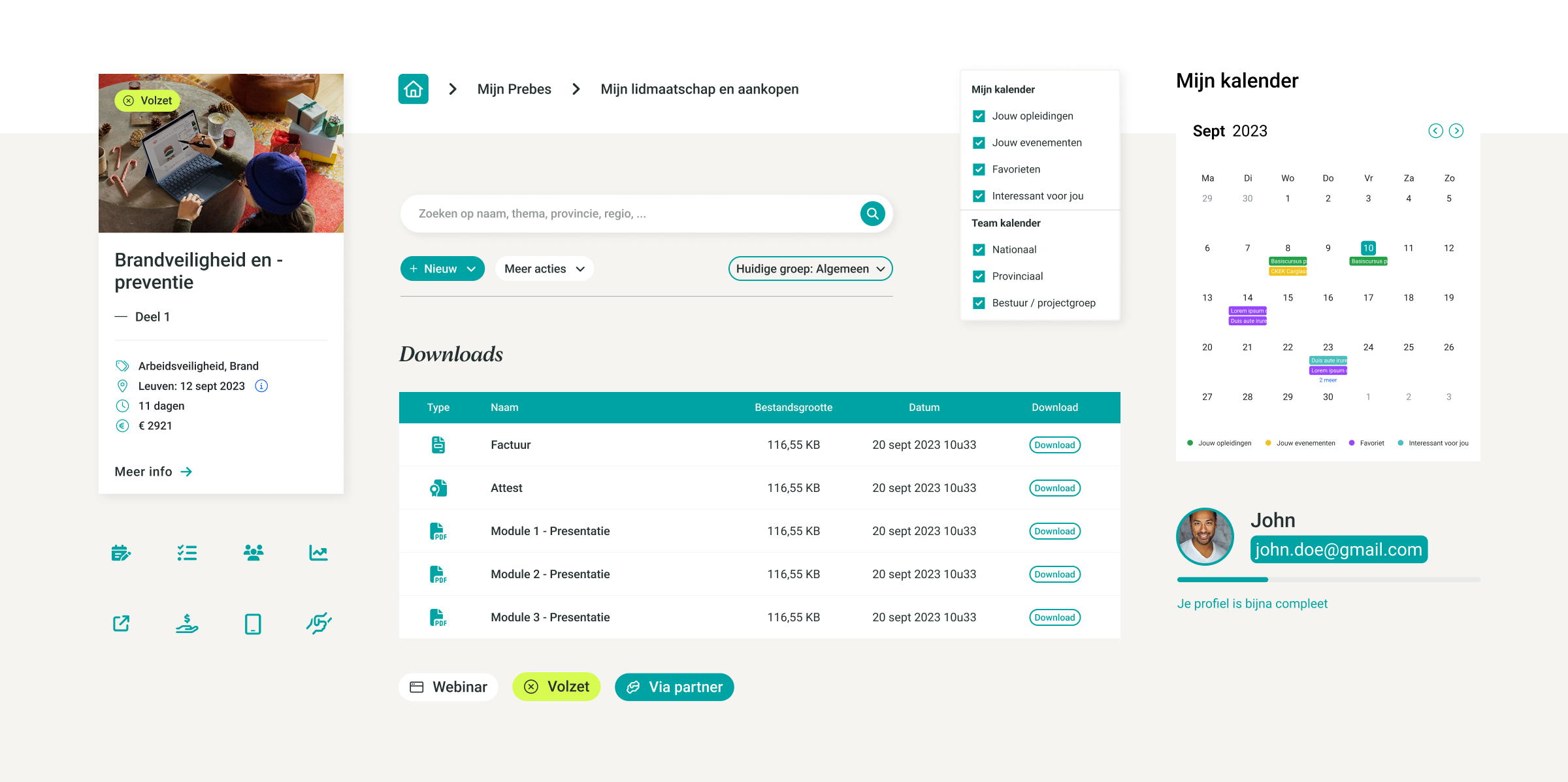Toggle Bestuur / projectgroep checkbox

click(979, 303)
